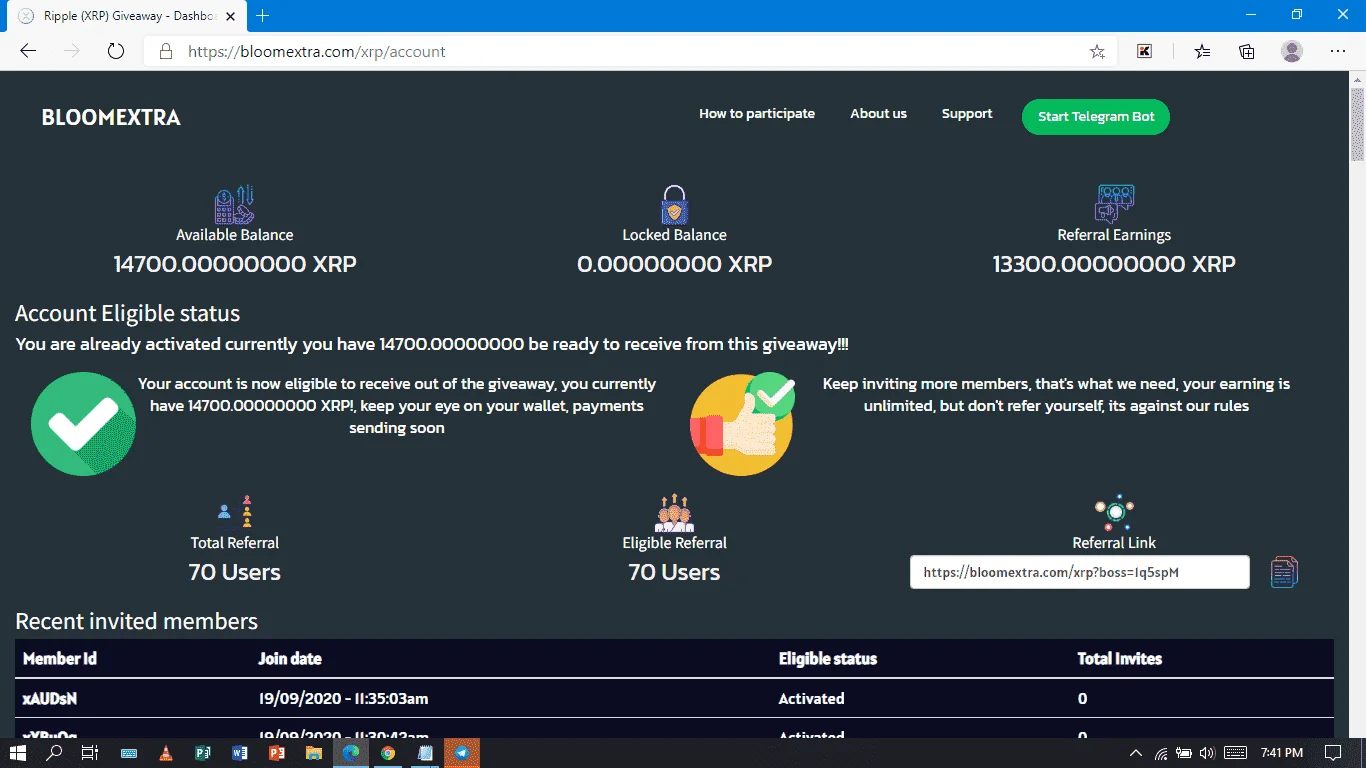Click the Eligible Referral group icon
Image resolution: width=1366 pixels, height=768 pixels.
tap(675, 512)
